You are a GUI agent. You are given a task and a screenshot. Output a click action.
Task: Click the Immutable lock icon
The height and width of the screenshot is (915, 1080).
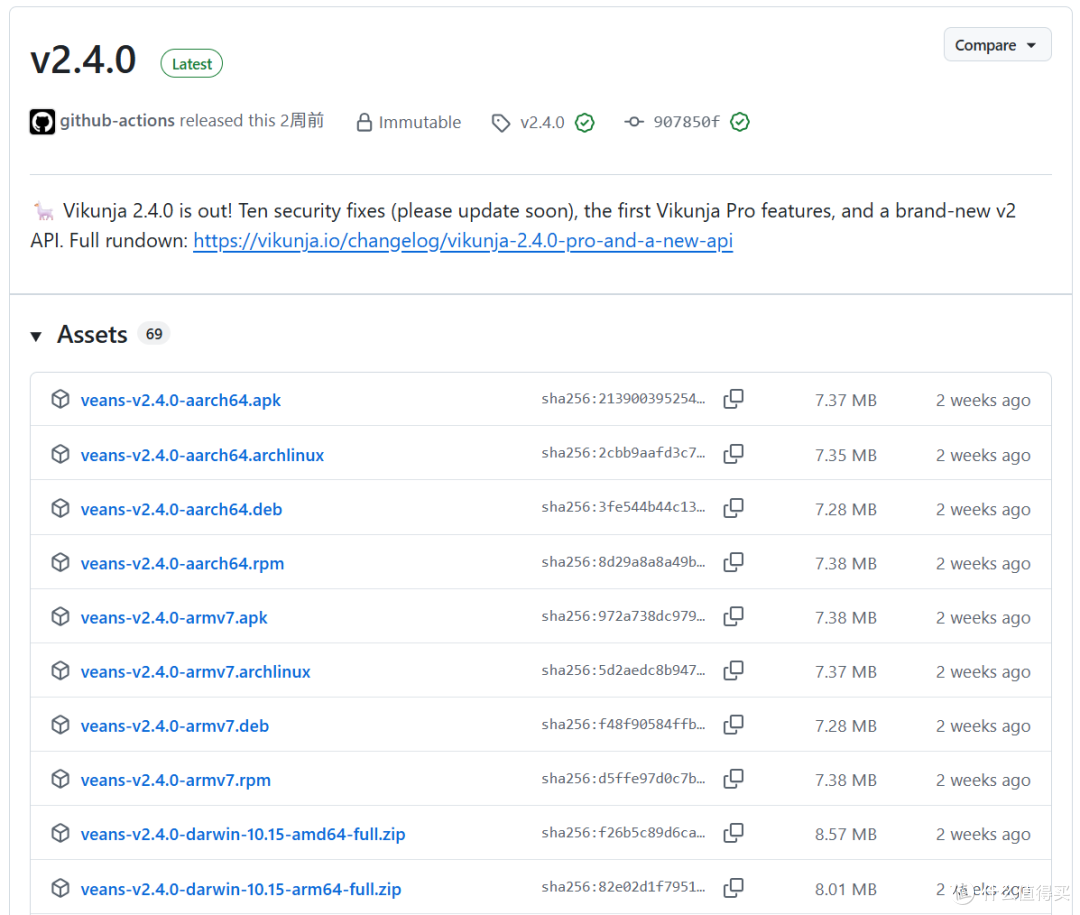(364, 123)
